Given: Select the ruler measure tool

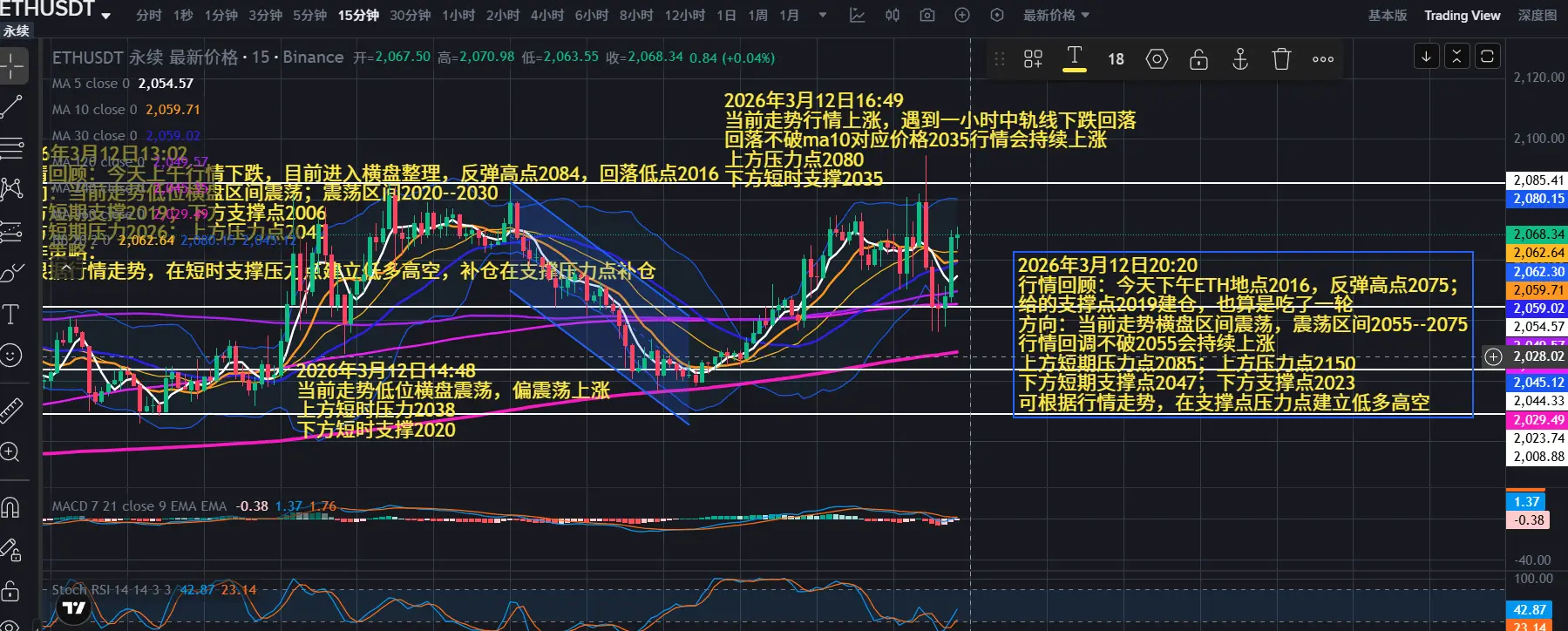Looking at the screenshot, I should click(11, 410).
